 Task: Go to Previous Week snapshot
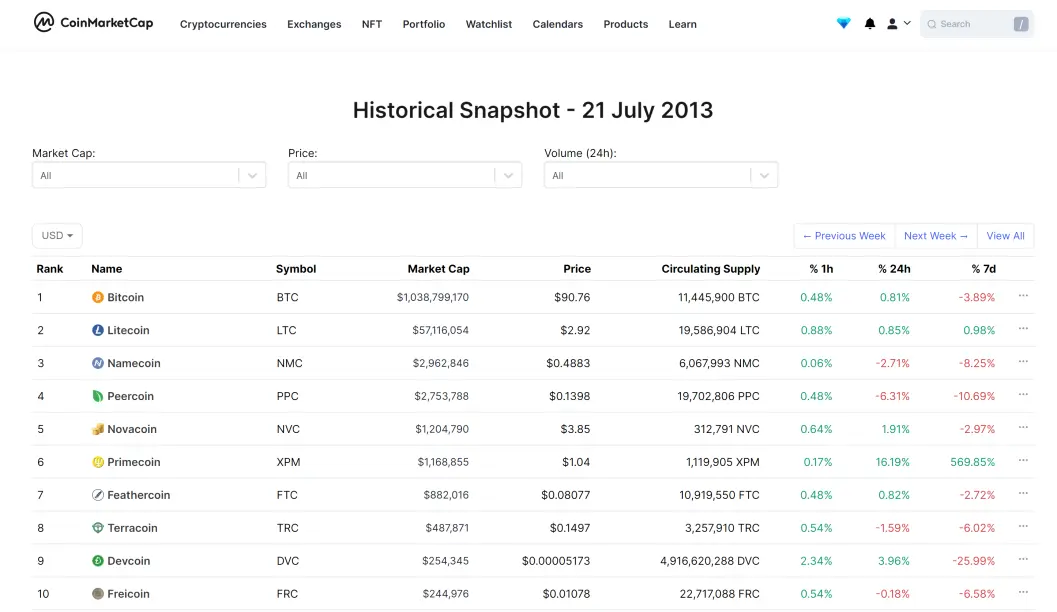point(844,236)
